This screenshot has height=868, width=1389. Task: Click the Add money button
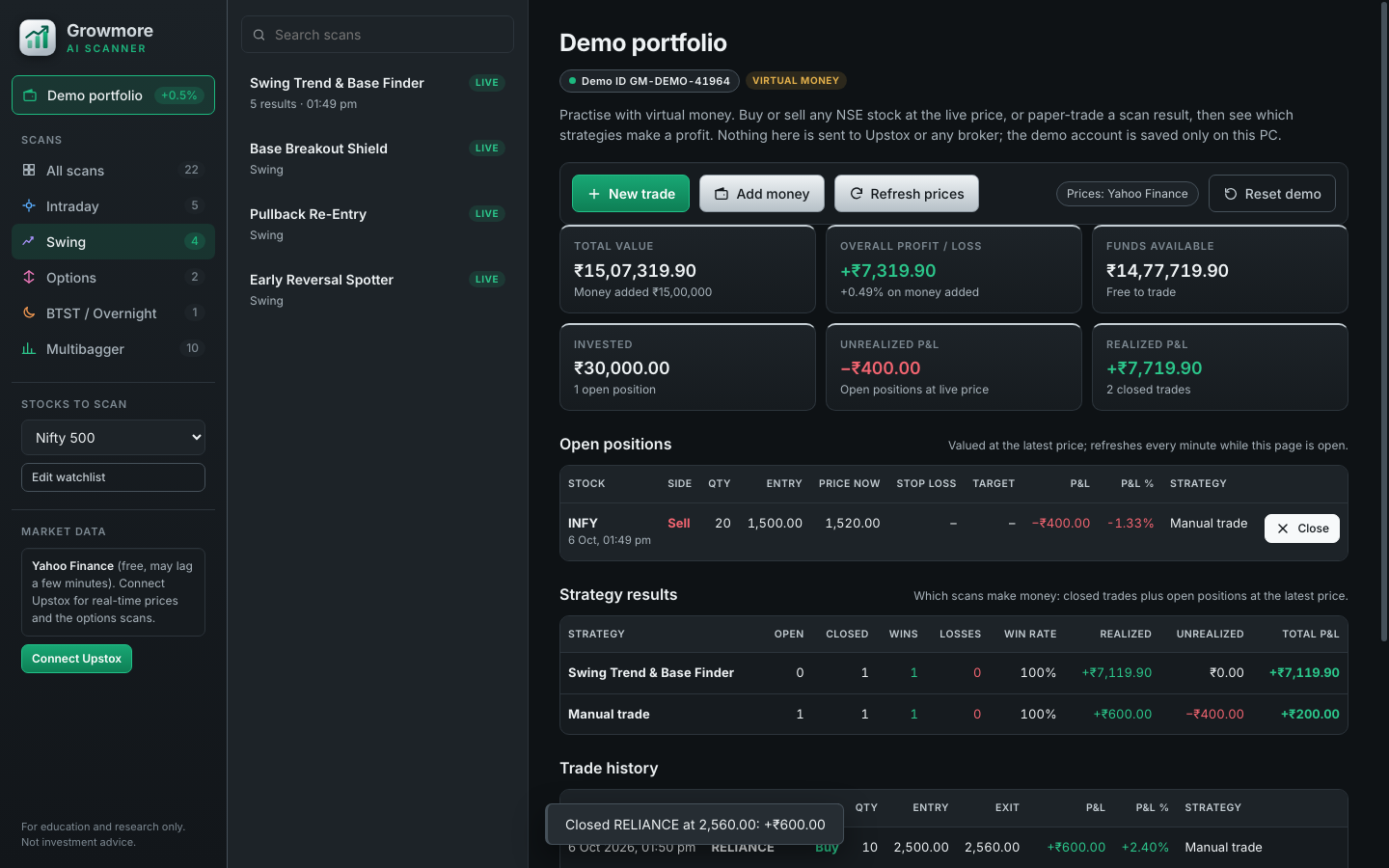click(x=762, y=194)
